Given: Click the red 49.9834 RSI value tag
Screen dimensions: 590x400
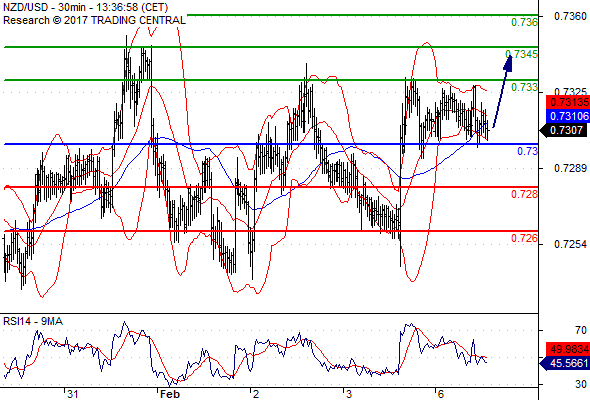Looking at the screenshot, I should tap(568, 350).
